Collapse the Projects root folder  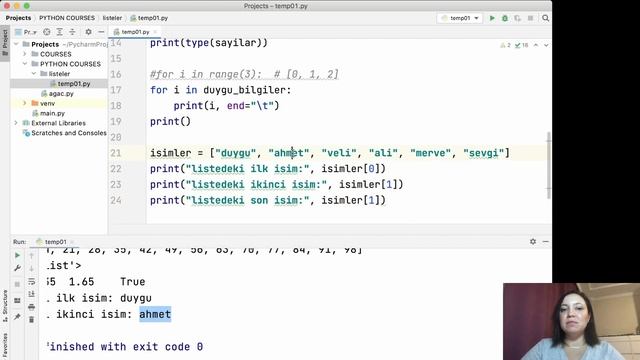16,44
